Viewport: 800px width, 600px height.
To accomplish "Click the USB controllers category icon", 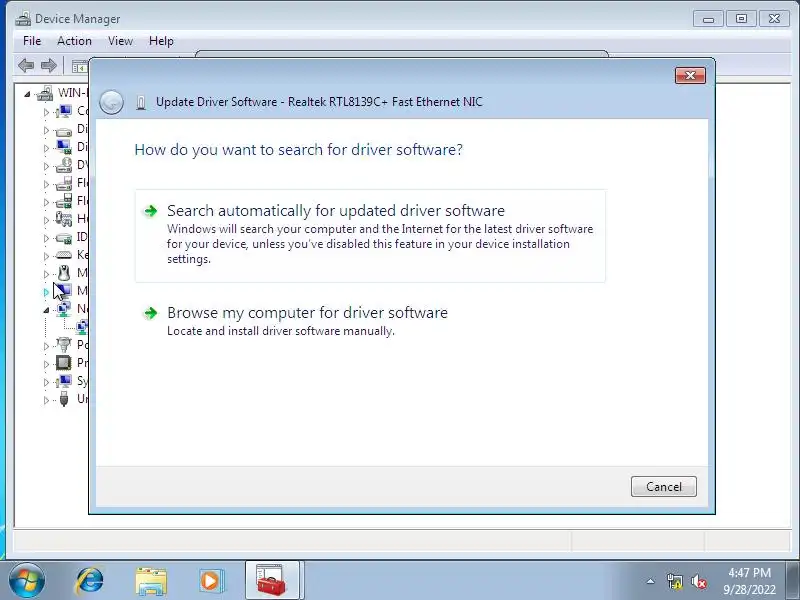I will click(x=64, y=399).
